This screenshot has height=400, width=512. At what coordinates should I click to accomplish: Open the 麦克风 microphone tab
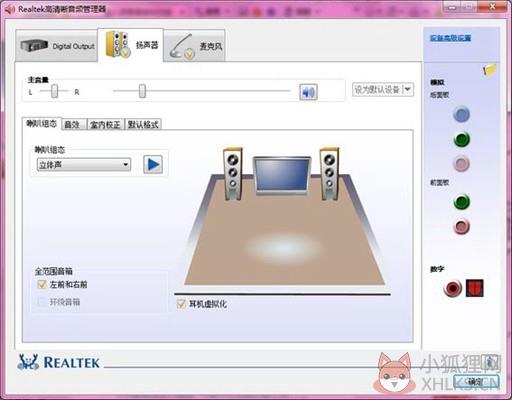click(194, 46)
